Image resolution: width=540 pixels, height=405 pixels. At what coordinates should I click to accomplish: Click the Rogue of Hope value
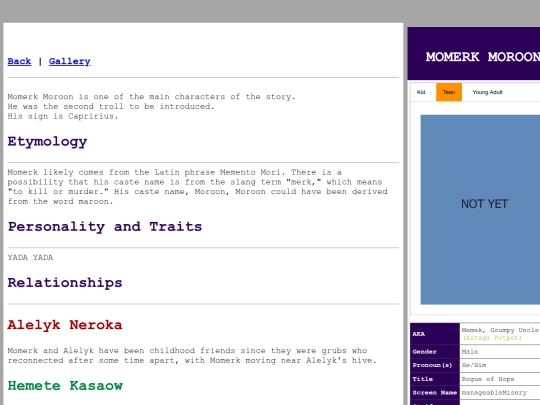tap(488, 379)
